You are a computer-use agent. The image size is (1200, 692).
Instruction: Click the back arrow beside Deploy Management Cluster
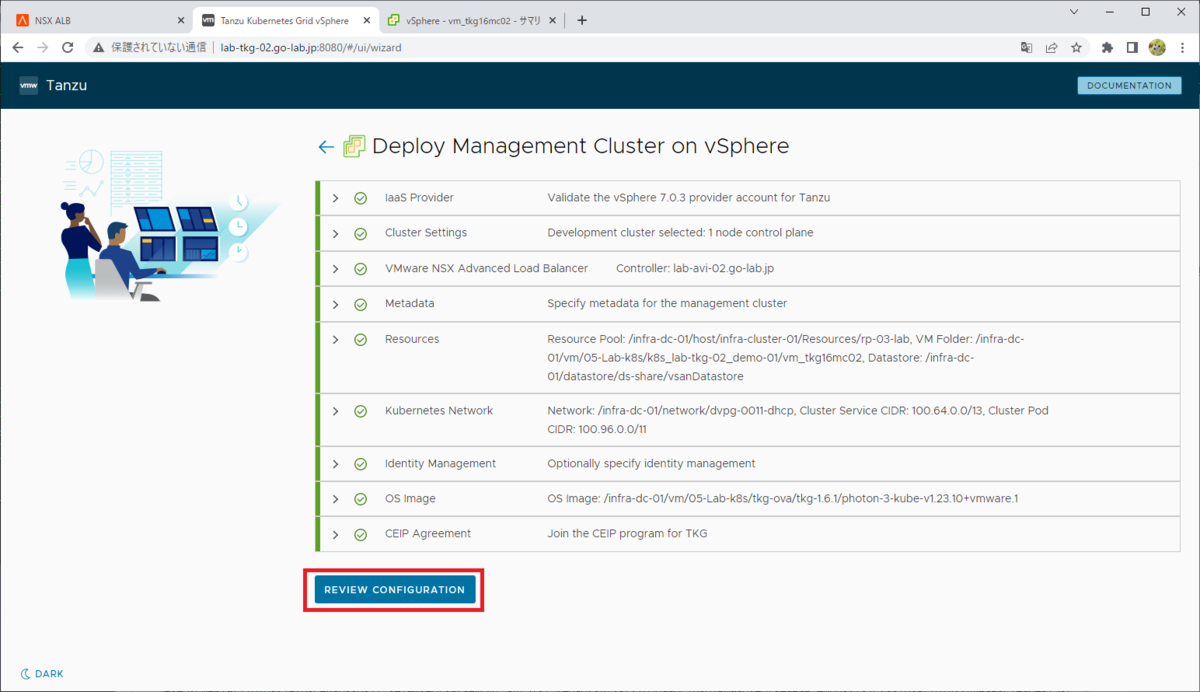pos(325,147)
